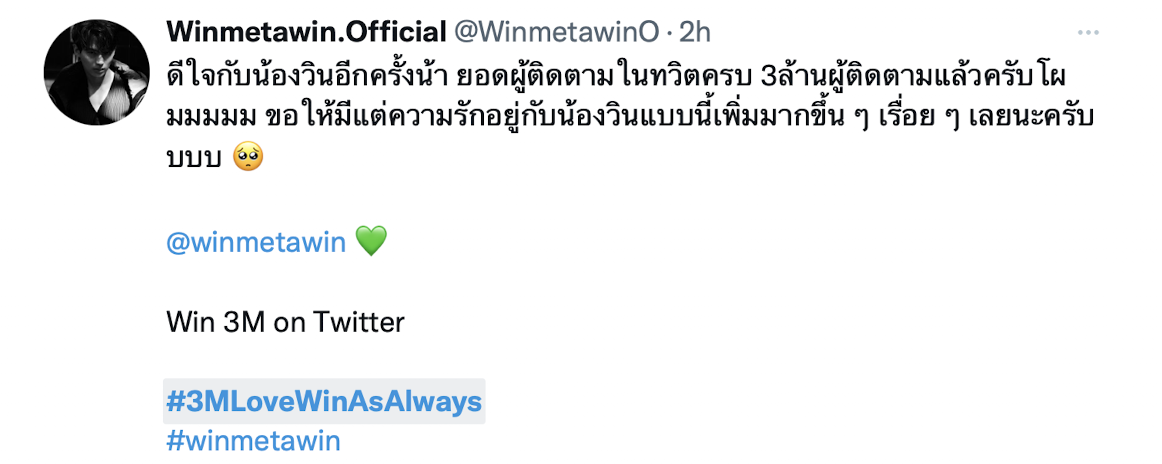
Task: Open the tweet's more options ellipsis menu
Action: (1088, 33)
